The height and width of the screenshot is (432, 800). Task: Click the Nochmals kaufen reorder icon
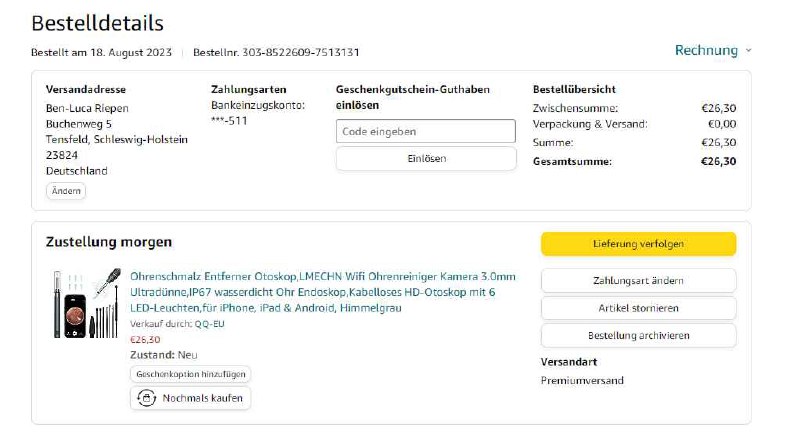146,398
